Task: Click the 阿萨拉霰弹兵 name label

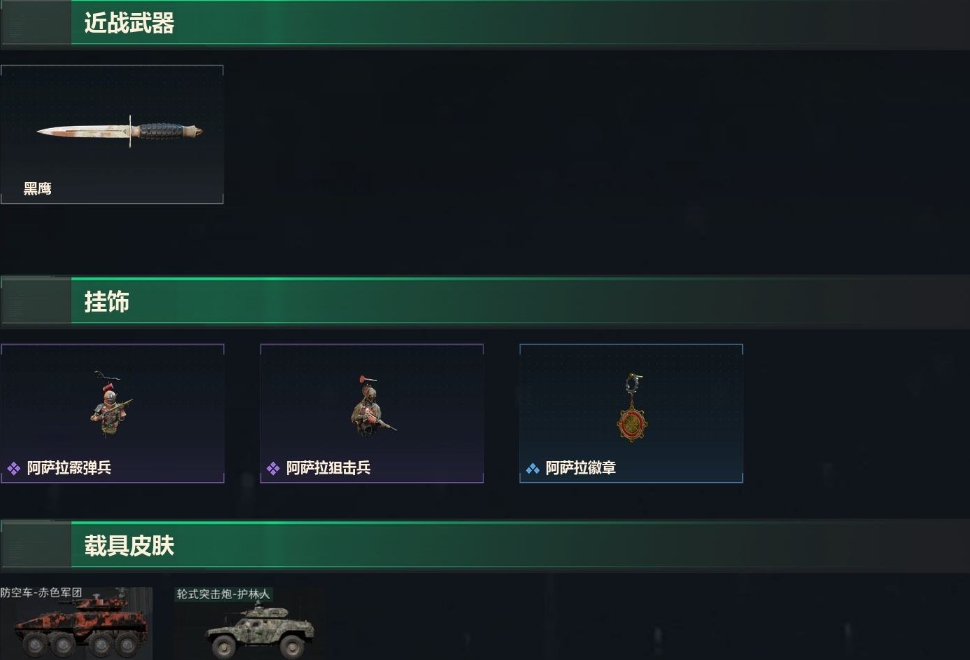Action: [69, 468]
